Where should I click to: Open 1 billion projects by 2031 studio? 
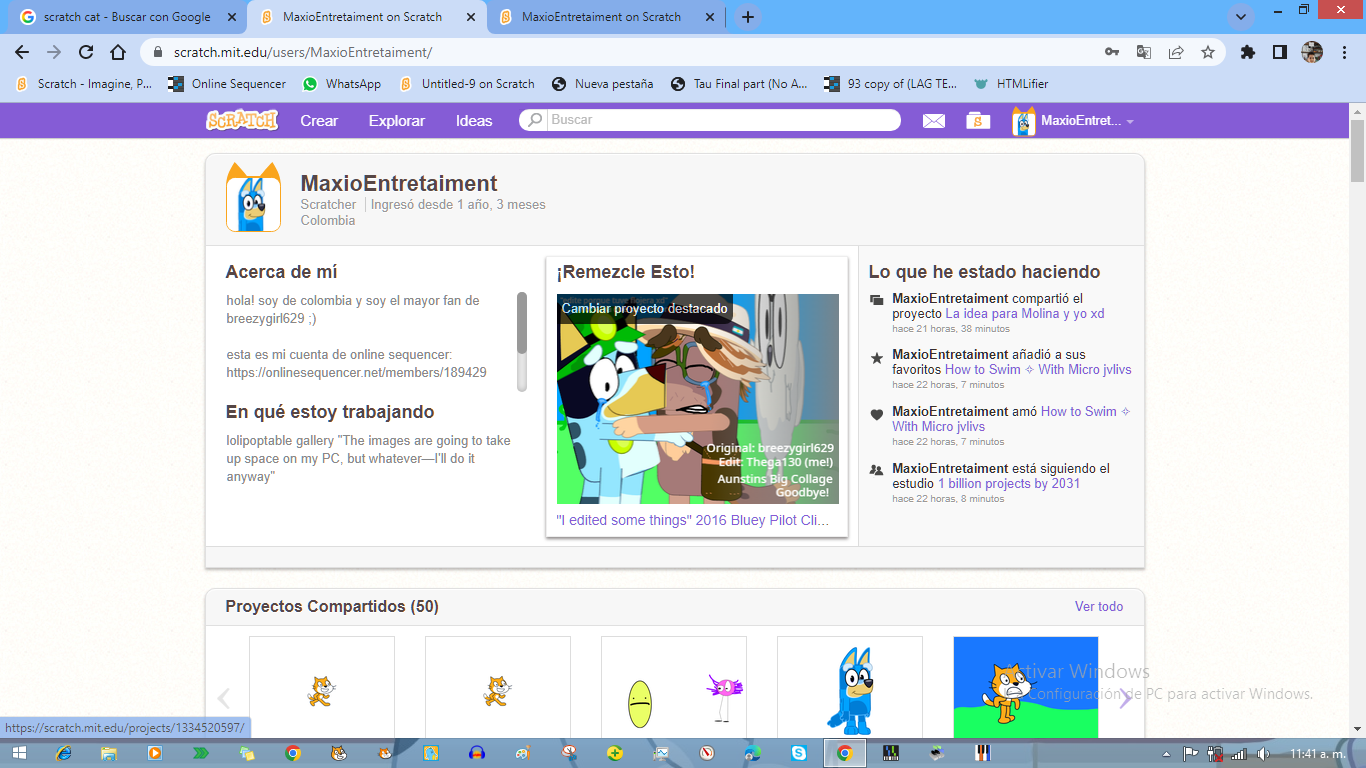(1009, 483)
